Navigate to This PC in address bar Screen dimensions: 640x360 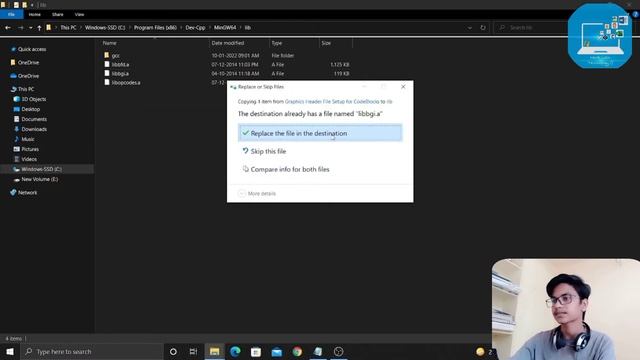(x=68, y=28)
